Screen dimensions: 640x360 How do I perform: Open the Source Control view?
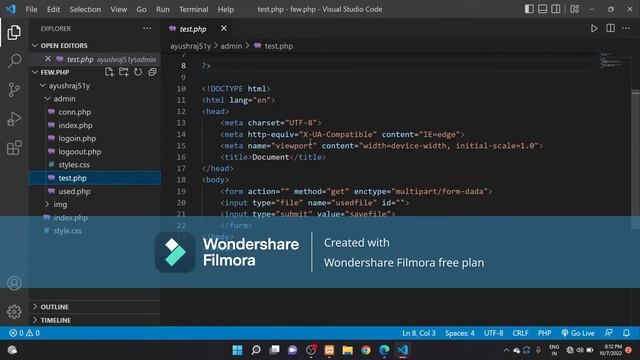(x=14, y=90)
